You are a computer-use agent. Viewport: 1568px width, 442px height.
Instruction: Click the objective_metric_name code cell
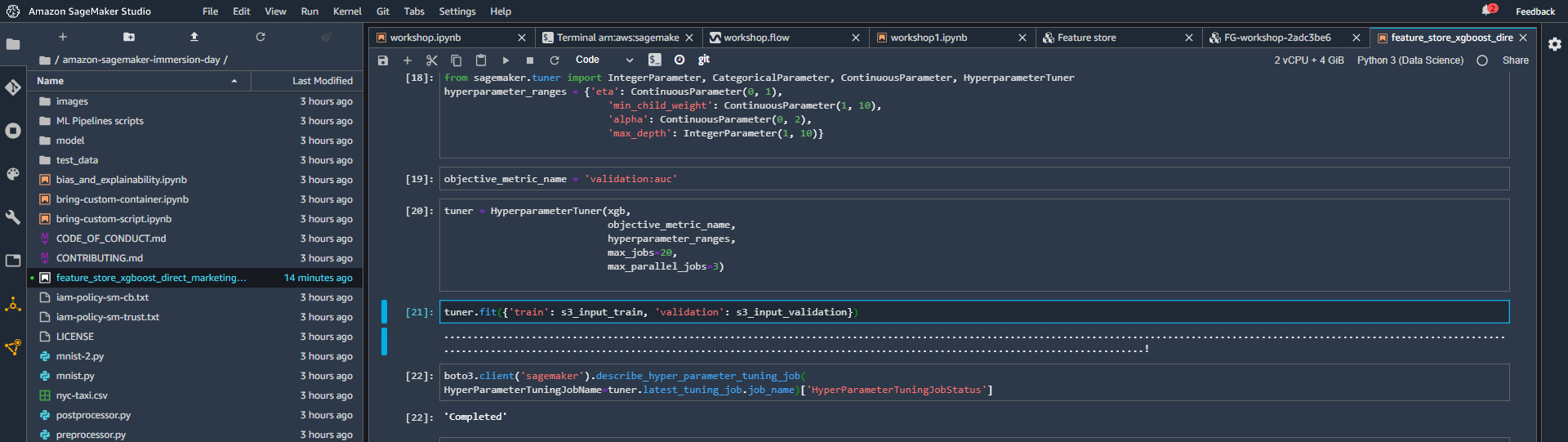click(974, 179)
